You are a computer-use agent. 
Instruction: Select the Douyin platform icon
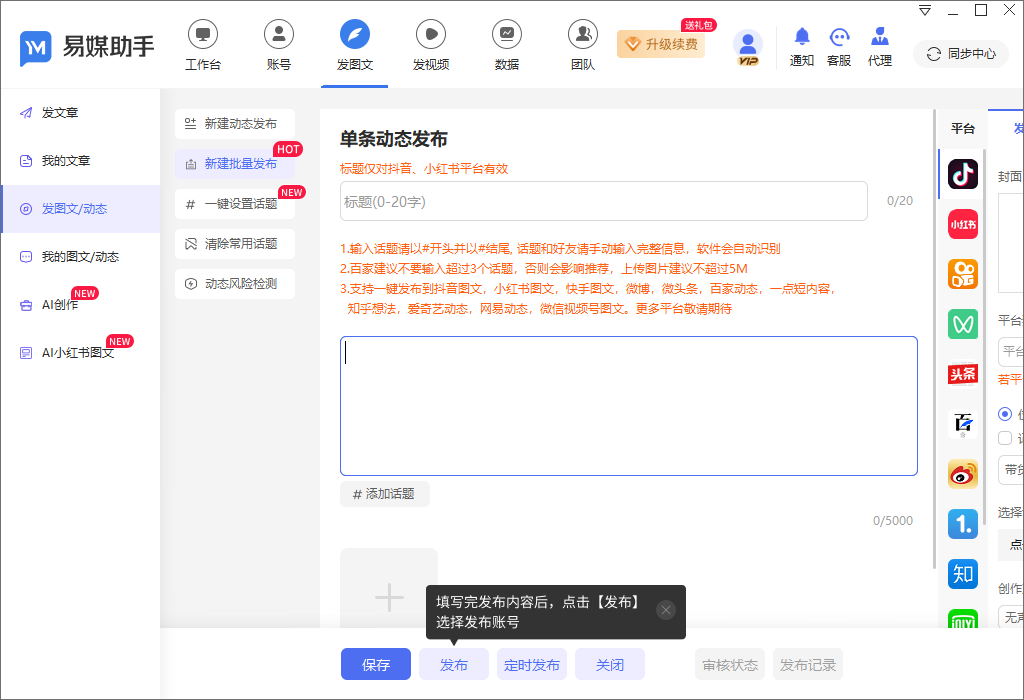pos(963,174)
